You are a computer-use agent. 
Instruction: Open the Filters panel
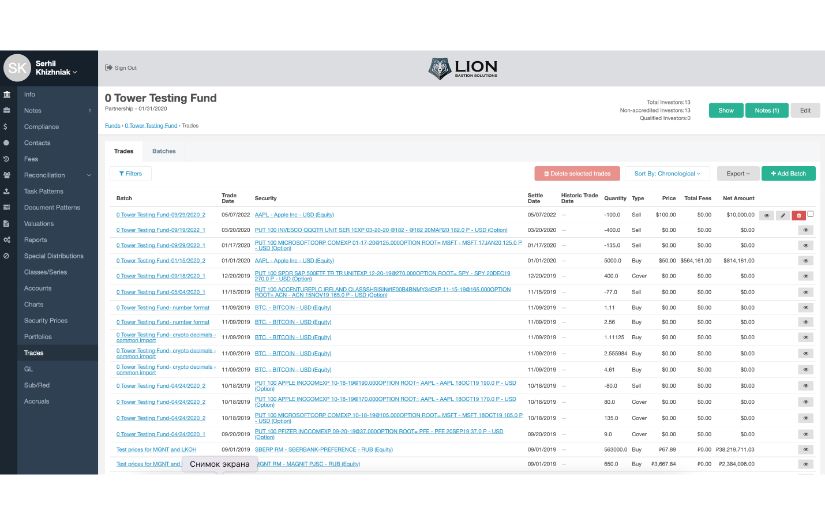pos(130,174)
